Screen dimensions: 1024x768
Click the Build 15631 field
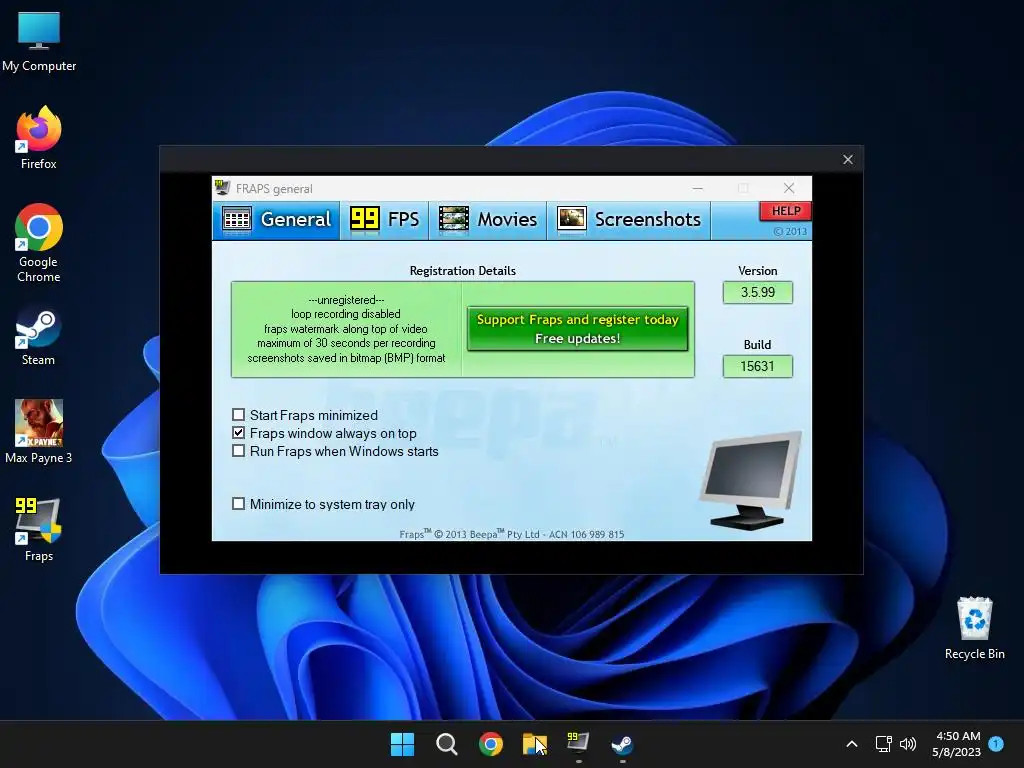pos(758,366)
